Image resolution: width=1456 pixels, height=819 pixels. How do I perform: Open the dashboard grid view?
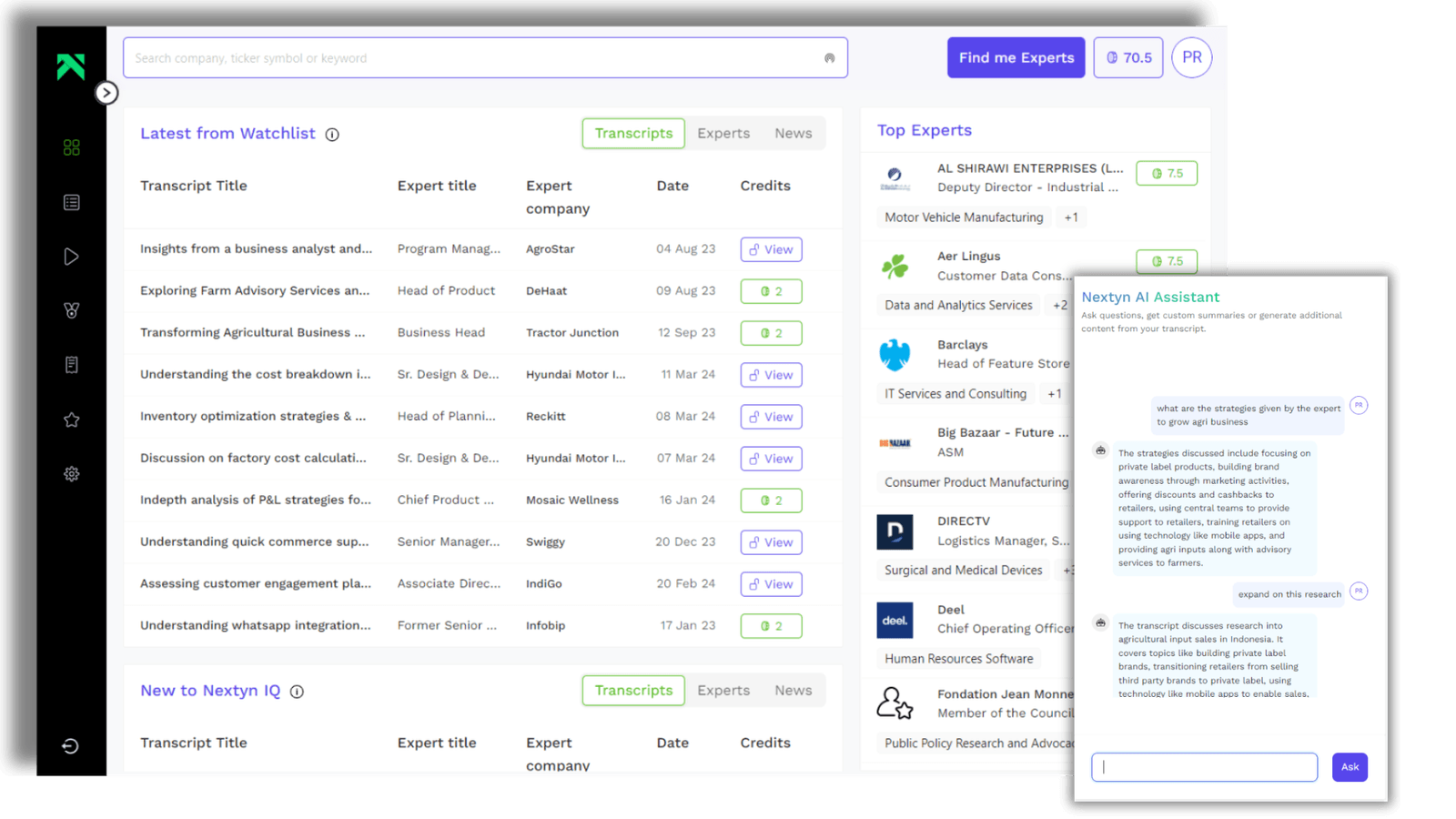tap(71, 147)
